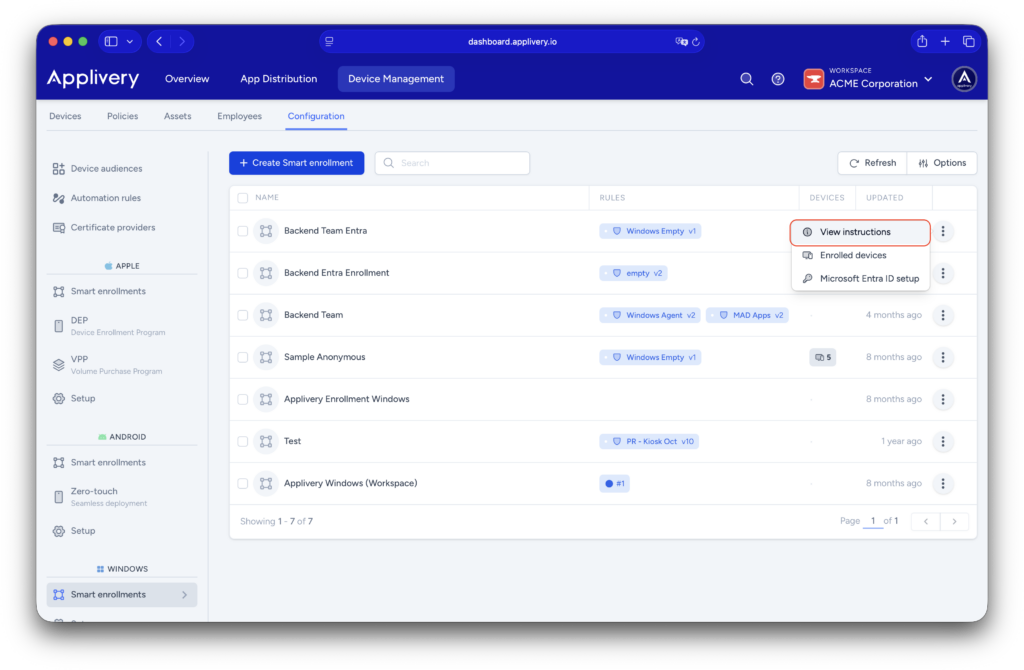Open three-dot menu for Test row
This screenshot has height=670, width=1024.
[x=943, y=441]
